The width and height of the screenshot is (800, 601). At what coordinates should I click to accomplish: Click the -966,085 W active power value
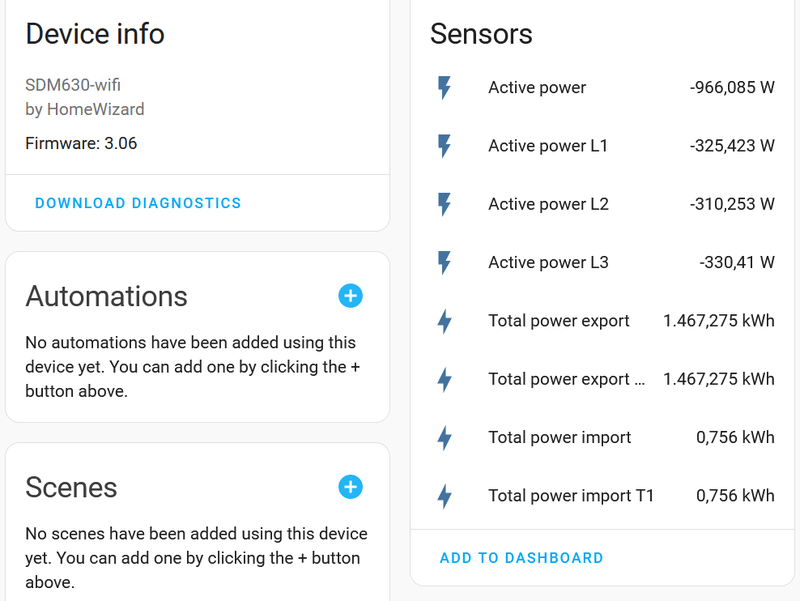coord(732,88)
